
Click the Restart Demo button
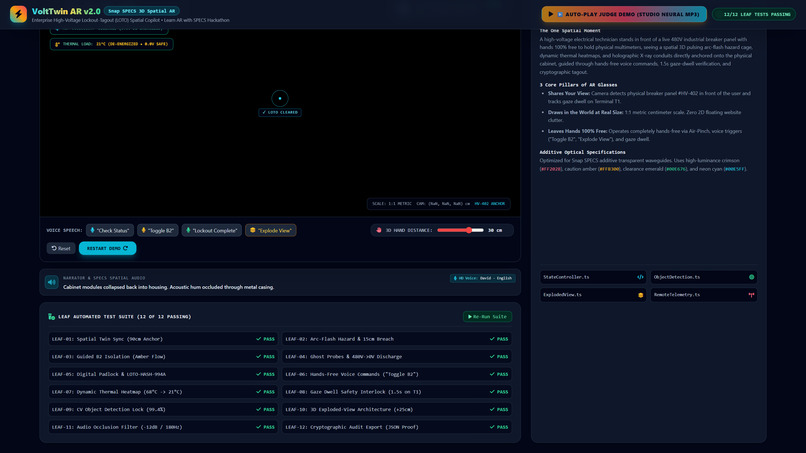[x=107, y=248]
